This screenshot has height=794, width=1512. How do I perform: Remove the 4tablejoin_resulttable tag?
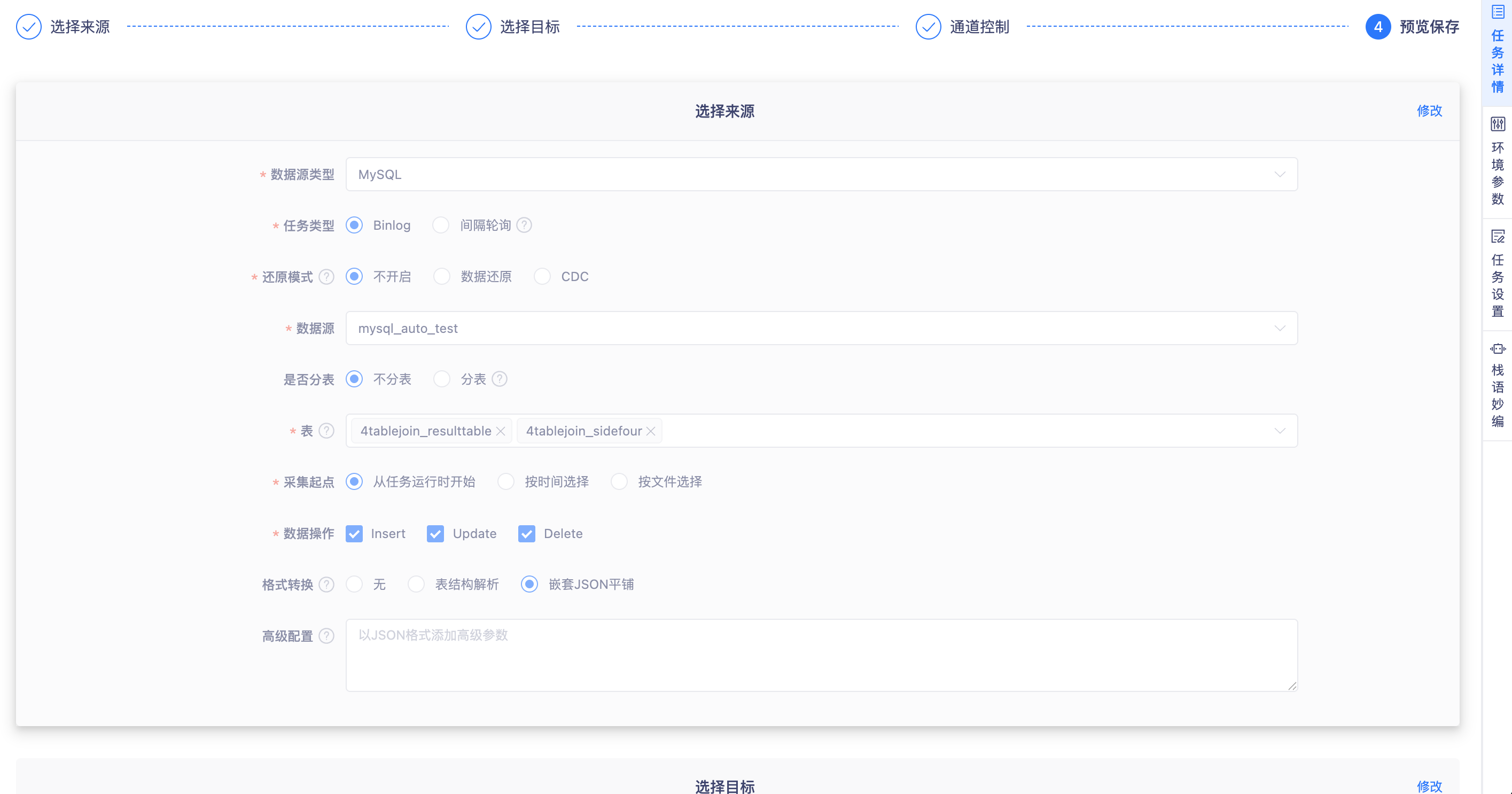click(x=501, y=431)
